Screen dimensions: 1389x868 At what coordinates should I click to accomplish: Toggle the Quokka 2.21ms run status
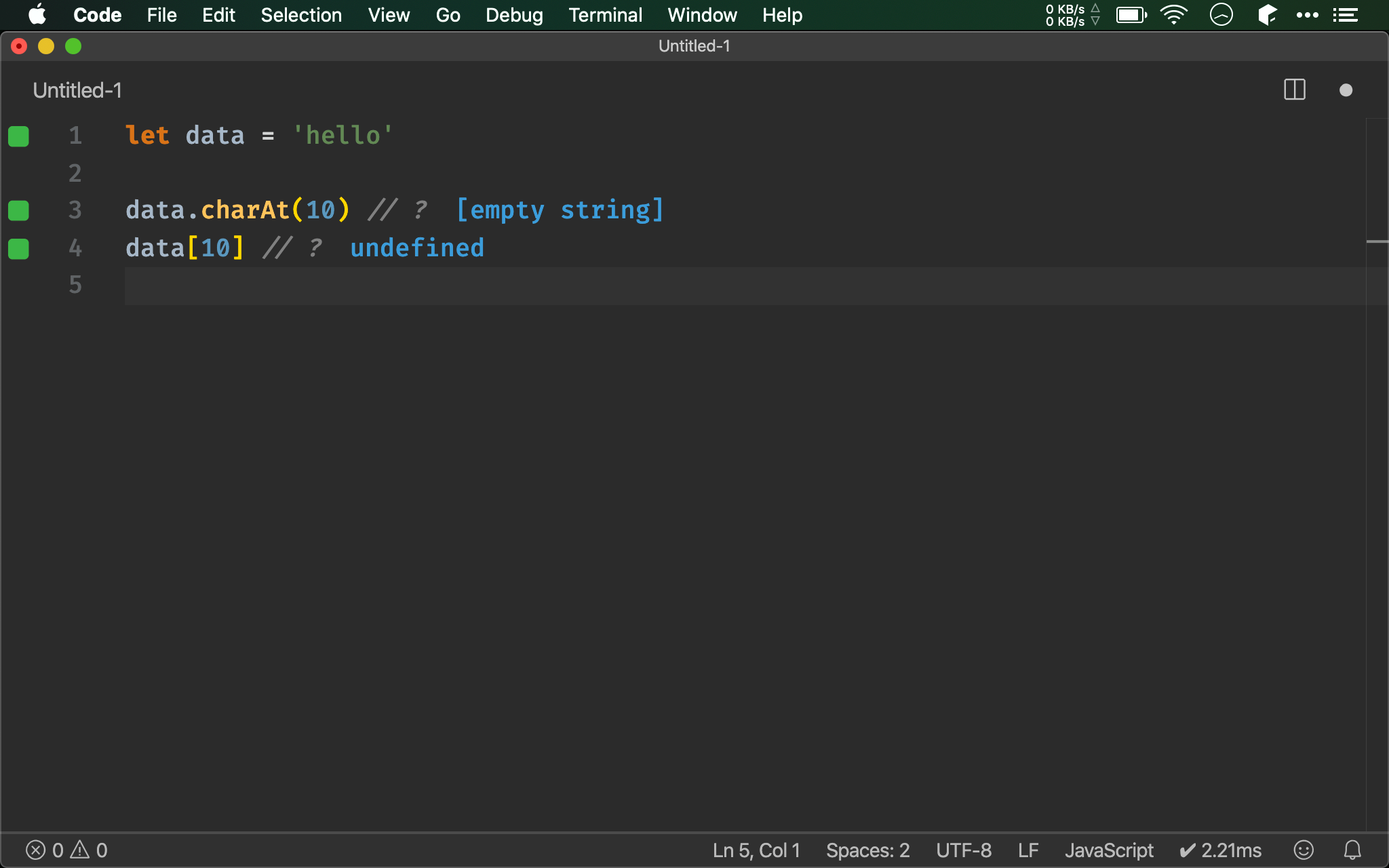pos(1220,850)
